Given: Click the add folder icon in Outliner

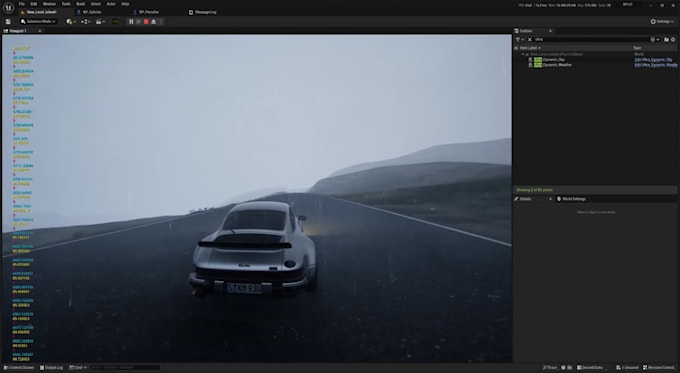Looking at the screenshot, I should [667, 39].
